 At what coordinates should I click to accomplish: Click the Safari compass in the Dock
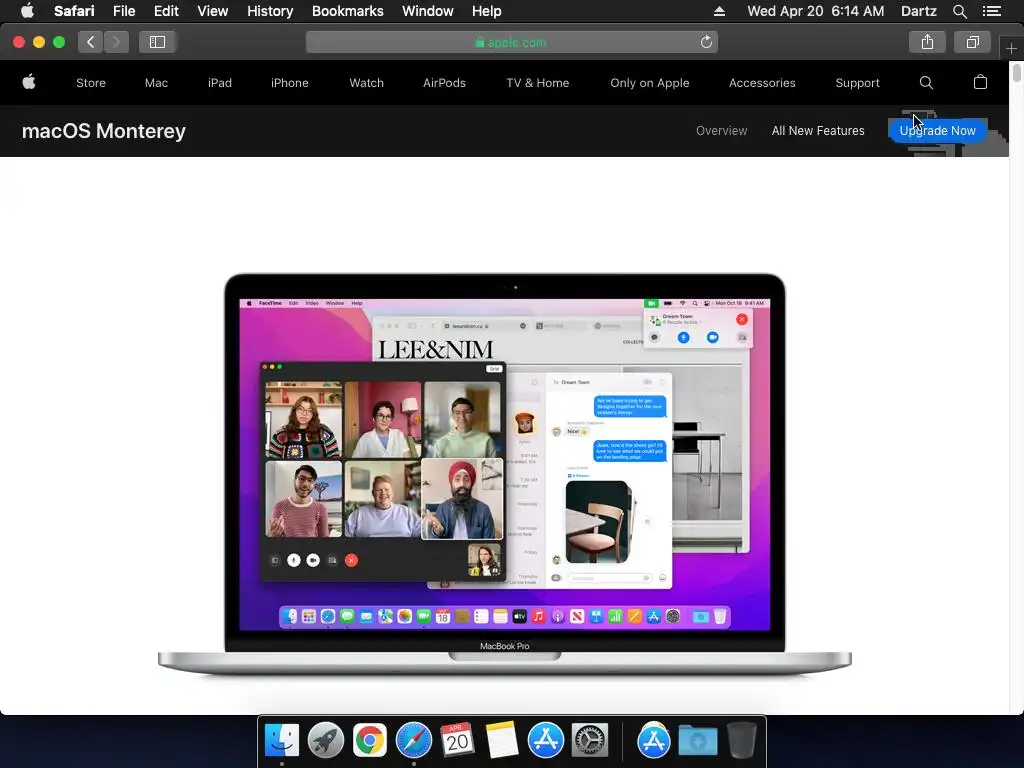pos(413,741)
